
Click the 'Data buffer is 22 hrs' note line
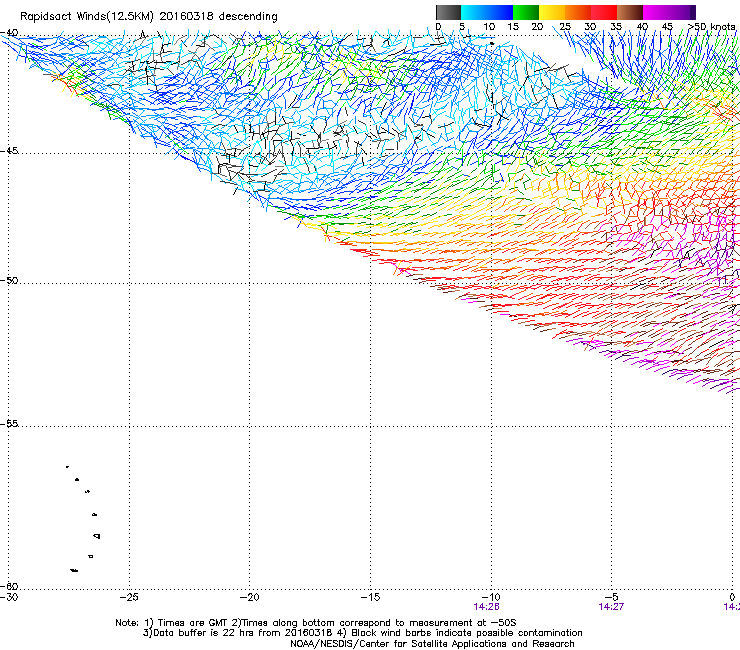coord(362,633)
